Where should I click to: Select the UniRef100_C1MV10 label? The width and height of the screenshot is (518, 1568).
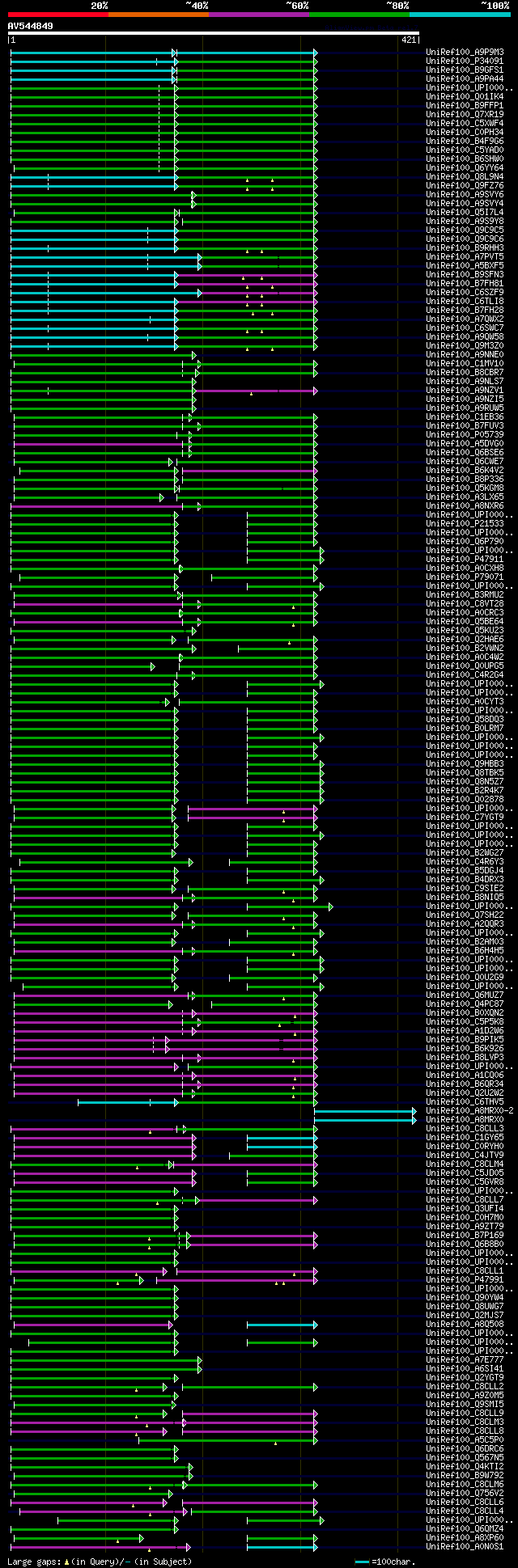pyautogui.click(x=465, y=364)
